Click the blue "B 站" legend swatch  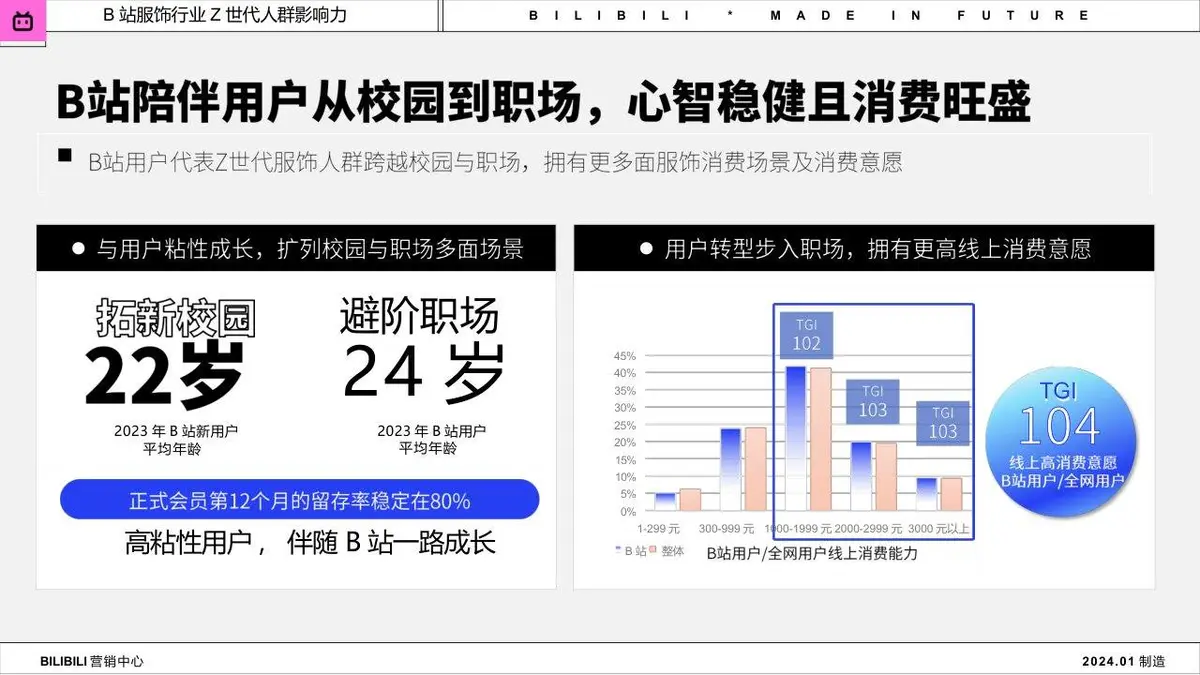617,551
